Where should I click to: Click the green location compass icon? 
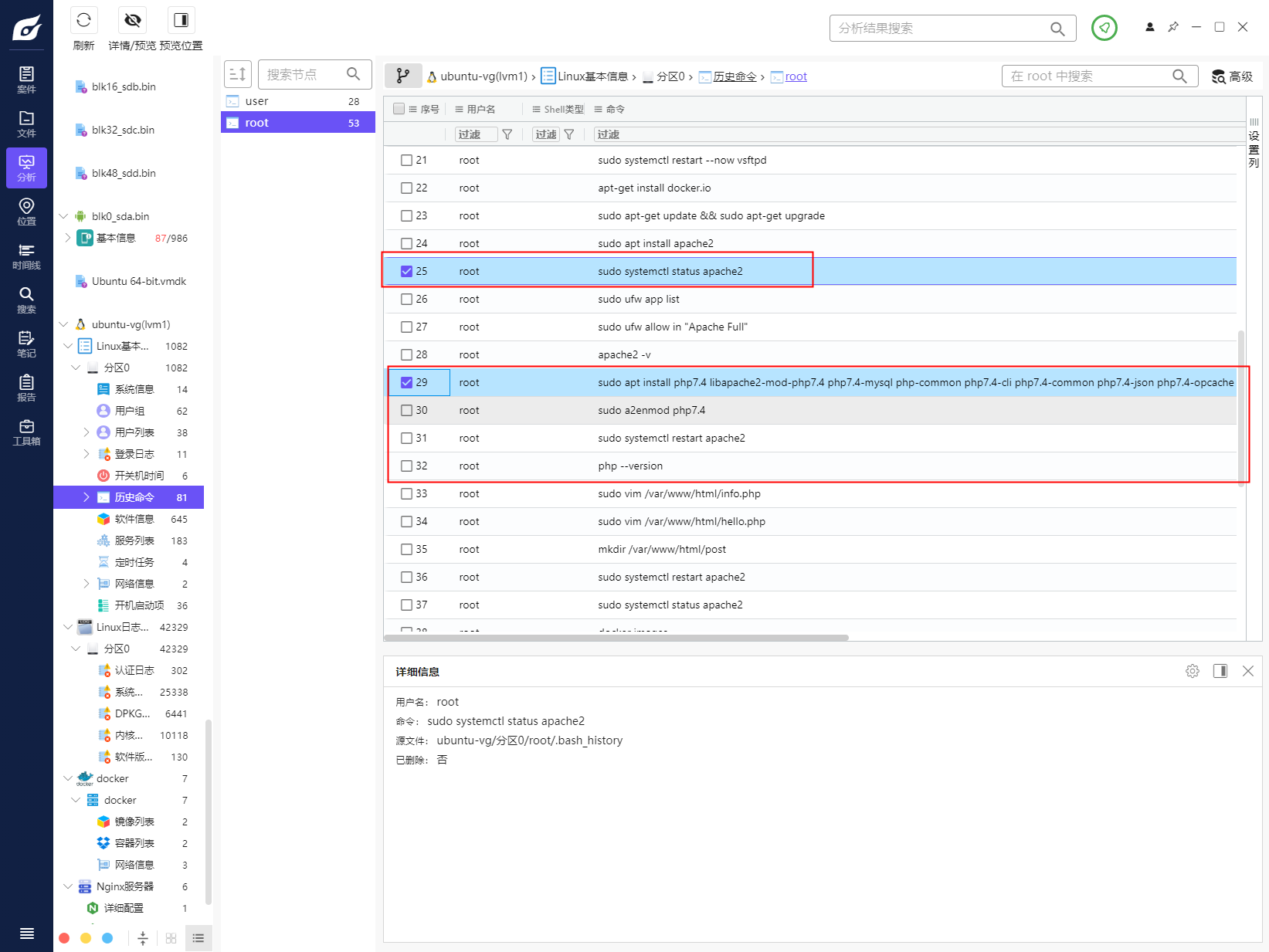point(1104,28)
